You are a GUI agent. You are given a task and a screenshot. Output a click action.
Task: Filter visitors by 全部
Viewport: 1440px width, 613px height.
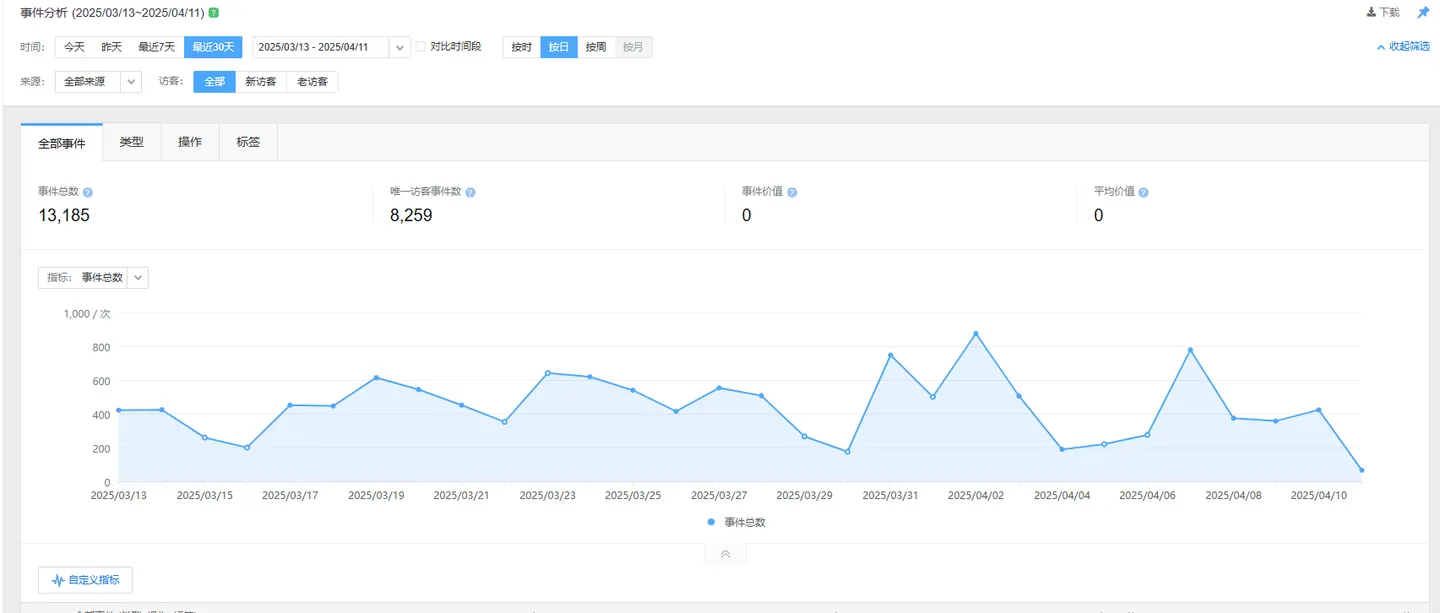tap(214, 82)
